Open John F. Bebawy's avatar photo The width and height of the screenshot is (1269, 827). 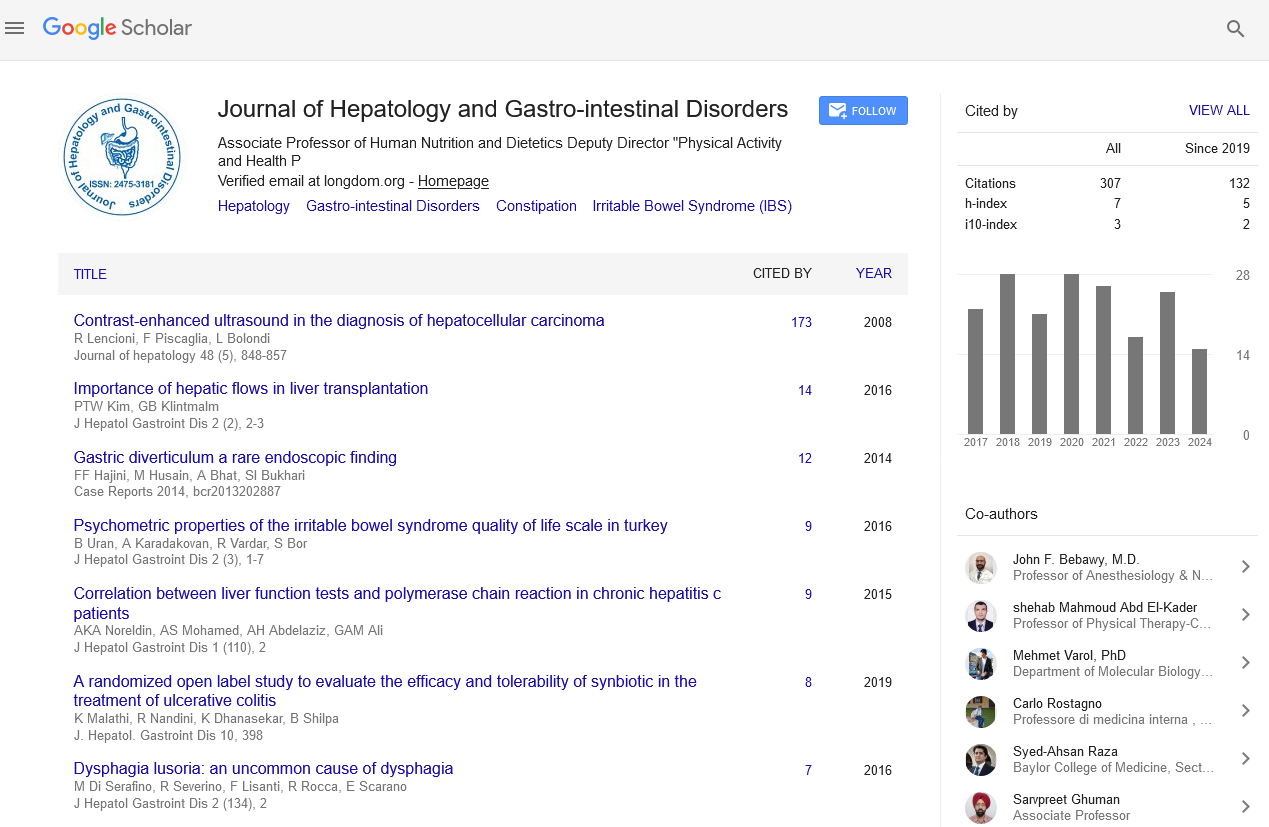(980, 567)
